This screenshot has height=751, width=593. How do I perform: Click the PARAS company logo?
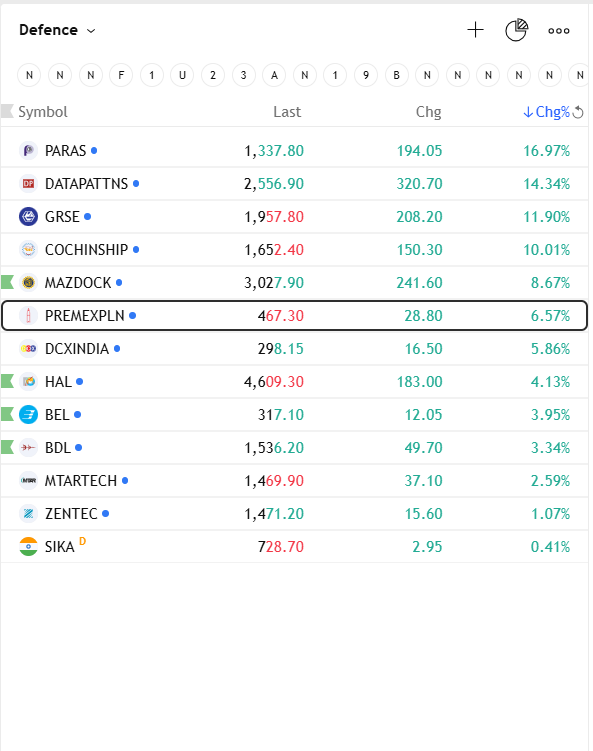28,150
